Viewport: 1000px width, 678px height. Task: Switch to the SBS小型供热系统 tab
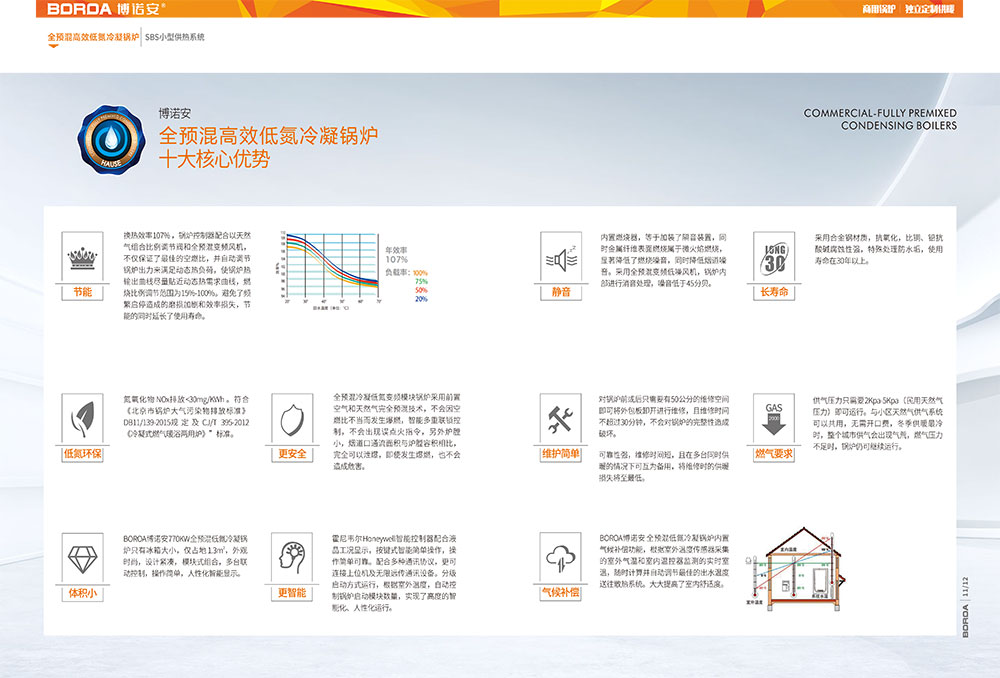click(x=175, y=36)
